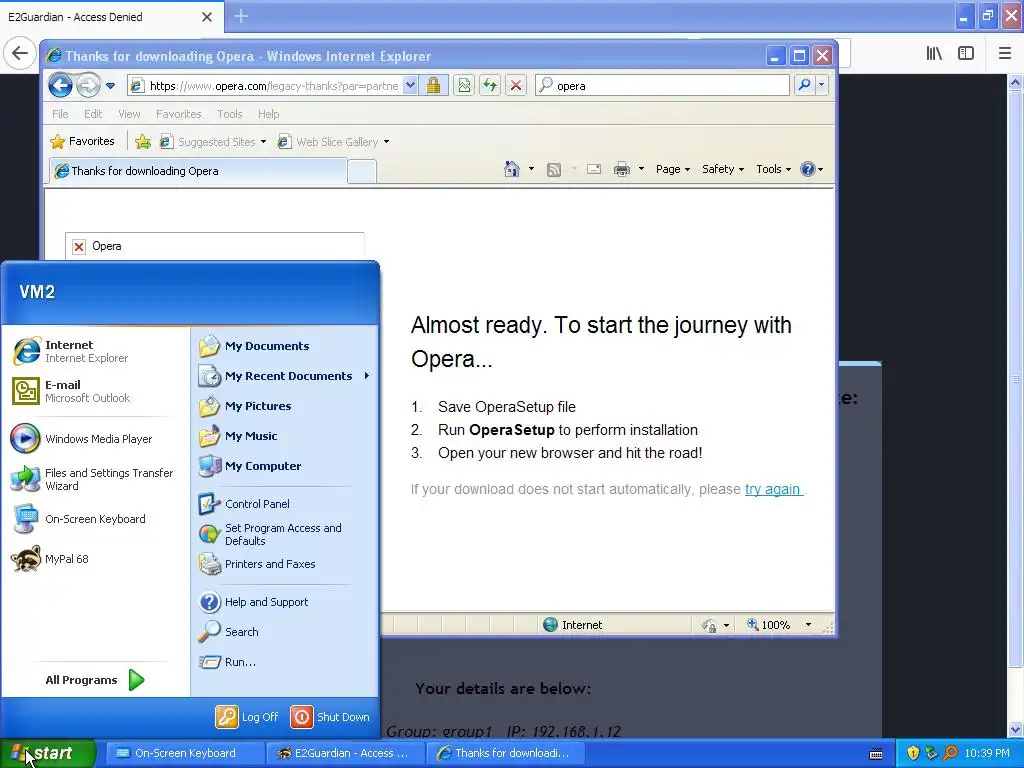Click Search in the Start menu
Screen dimensions: 1024x768
(284, 632)
